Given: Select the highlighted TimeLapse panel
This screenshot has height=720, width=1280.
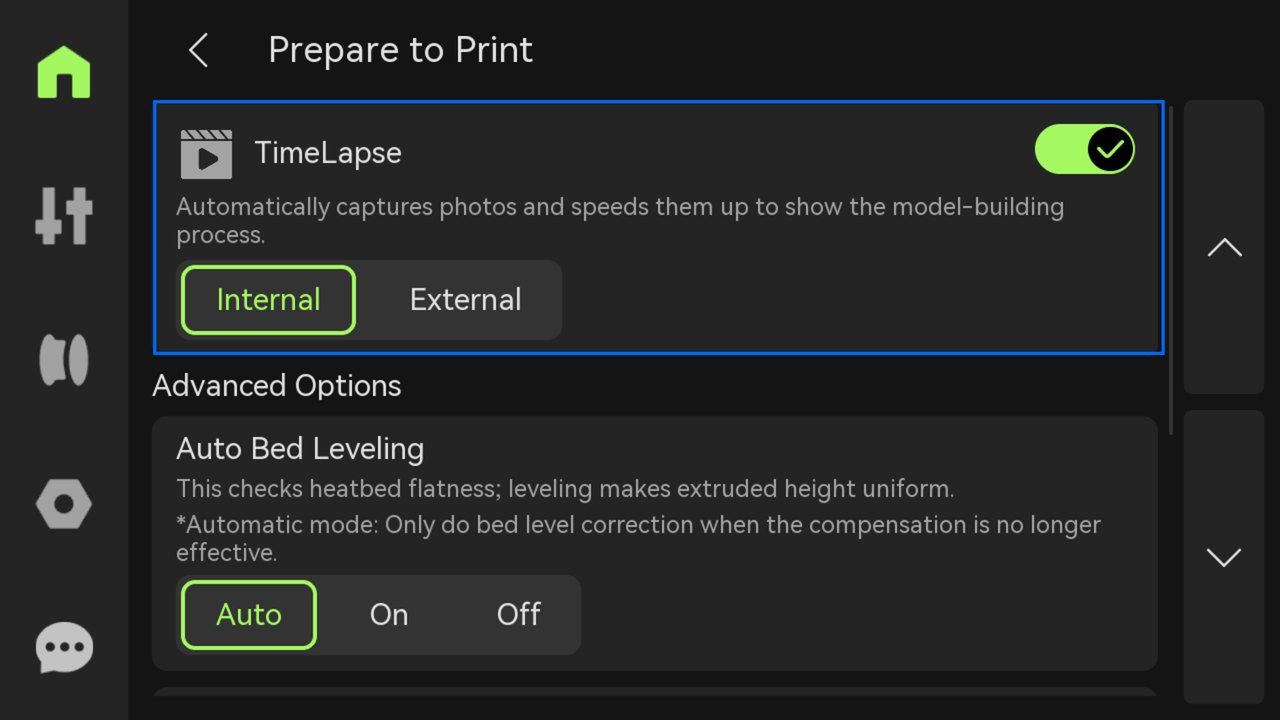Looking at the screenshot, I should 659,227.
